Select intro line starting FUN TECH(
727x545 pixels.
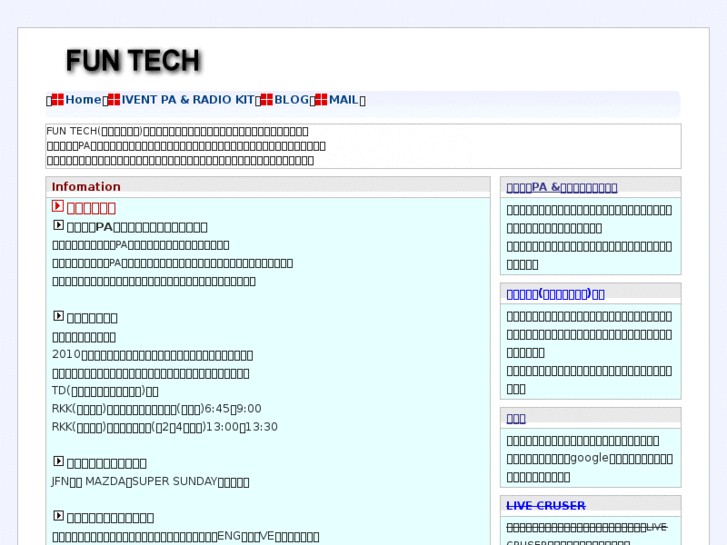(177, 131)
